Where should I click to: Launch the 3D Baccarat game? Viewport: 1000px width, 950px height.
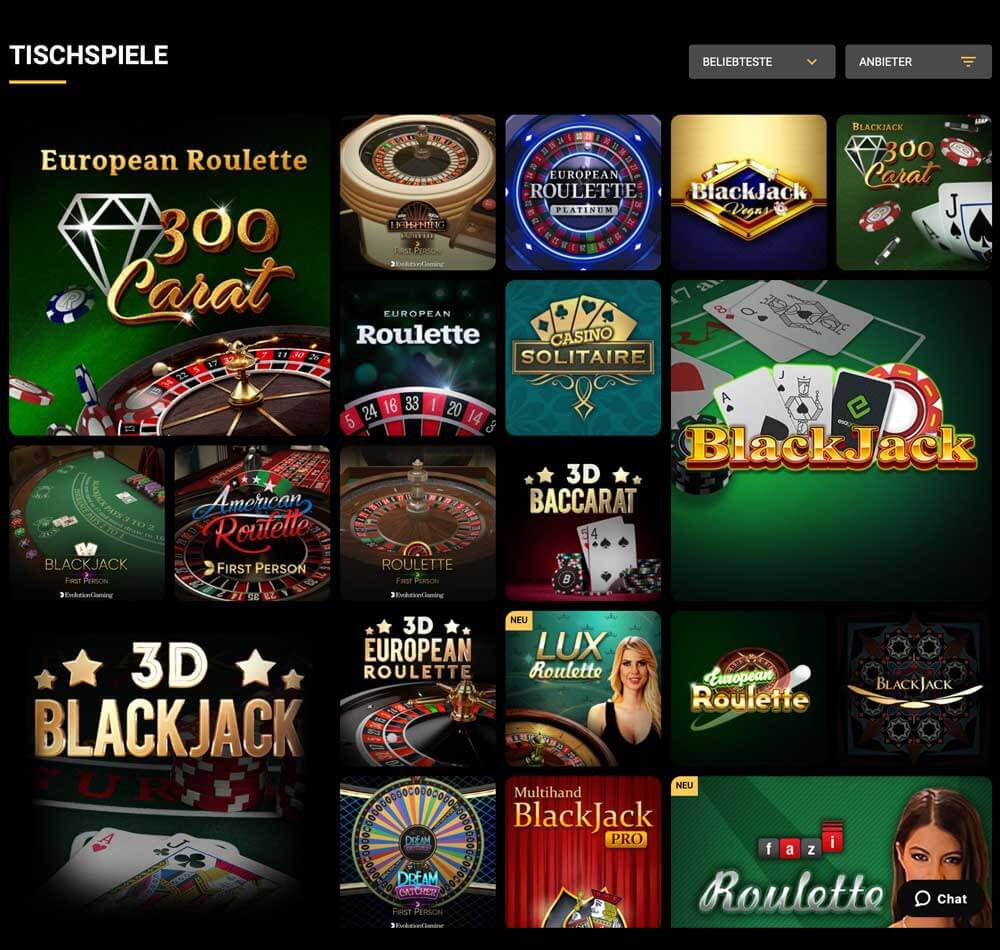[583, 523]
